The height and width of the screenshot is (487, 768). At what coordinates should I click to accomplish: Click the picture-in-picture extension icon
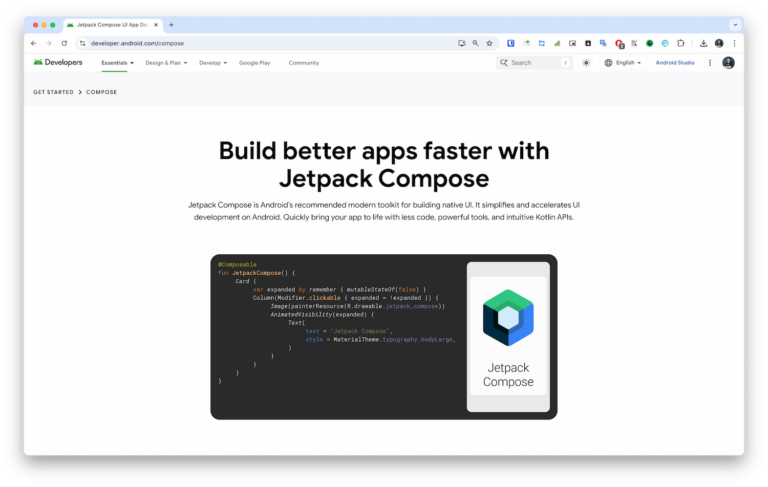tap(572, 43)
